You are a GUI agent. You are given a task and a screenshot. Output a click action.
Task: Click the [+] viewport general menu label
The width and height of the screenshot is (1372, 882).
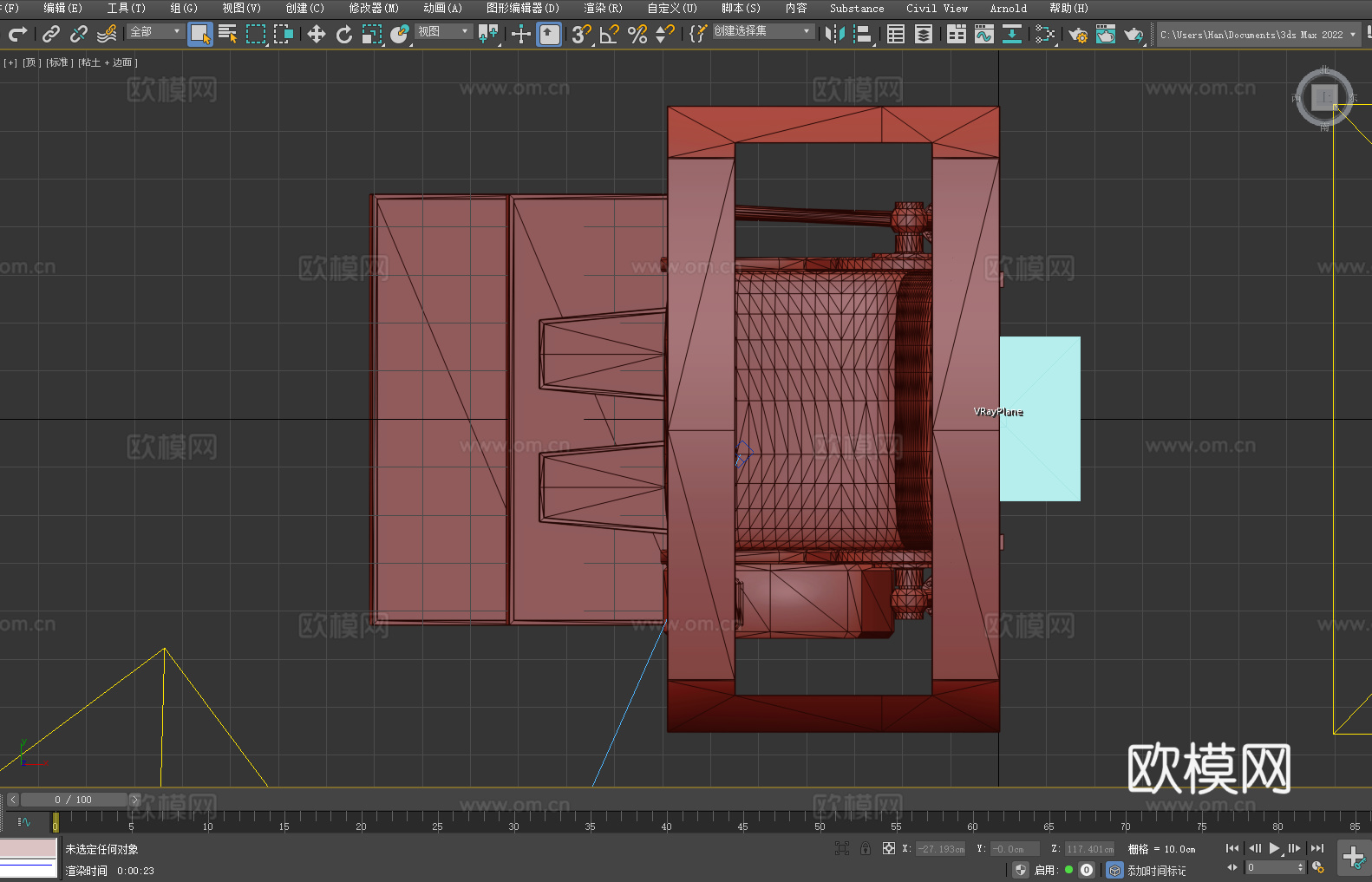pos(10,62)
